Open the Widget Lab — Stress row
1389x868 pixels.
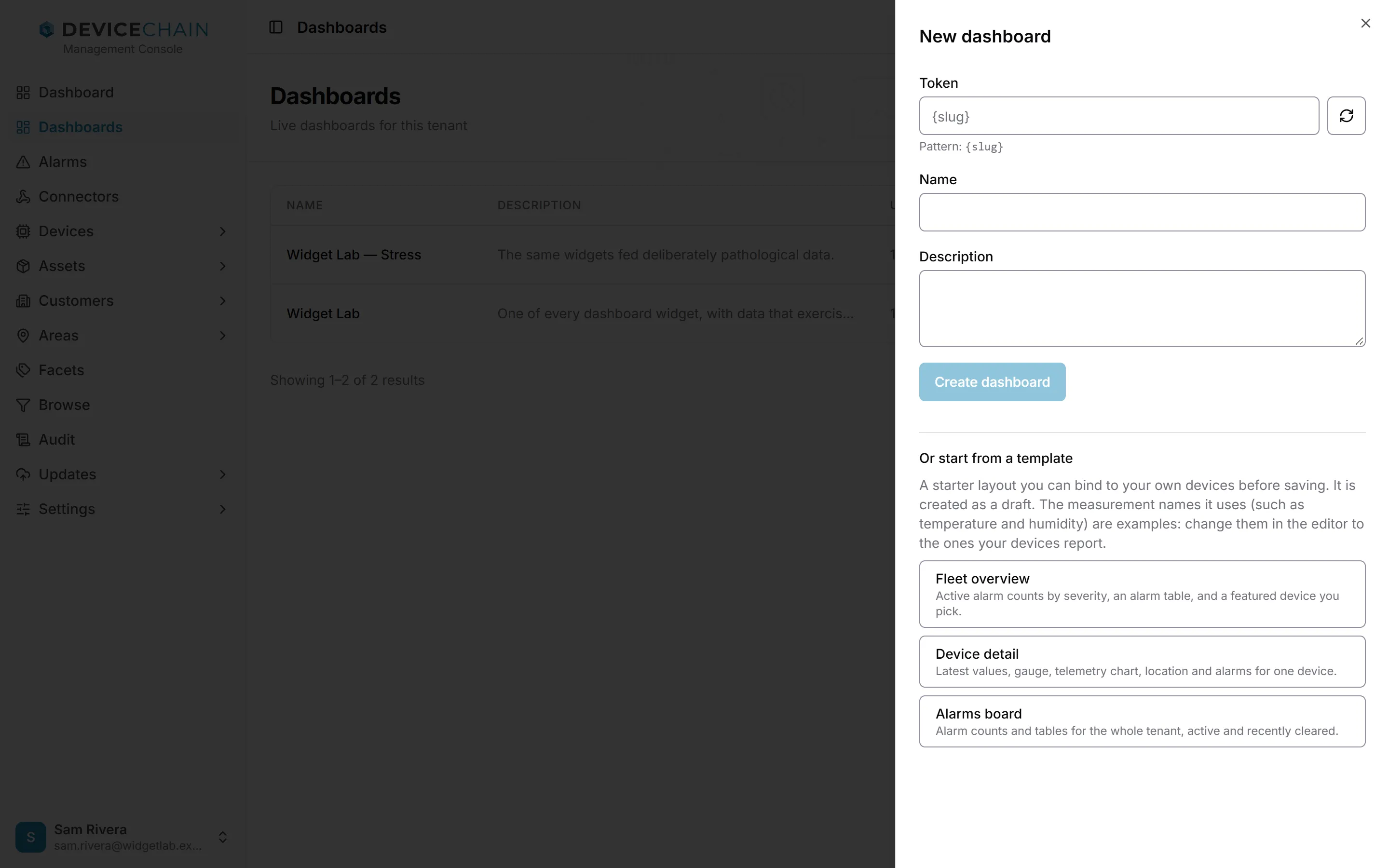click(x=583, y=255)
